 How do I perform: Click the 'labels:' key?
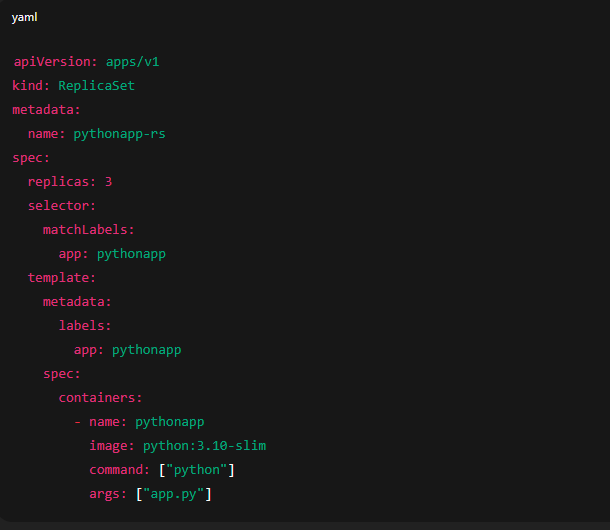tap(85, 326)
